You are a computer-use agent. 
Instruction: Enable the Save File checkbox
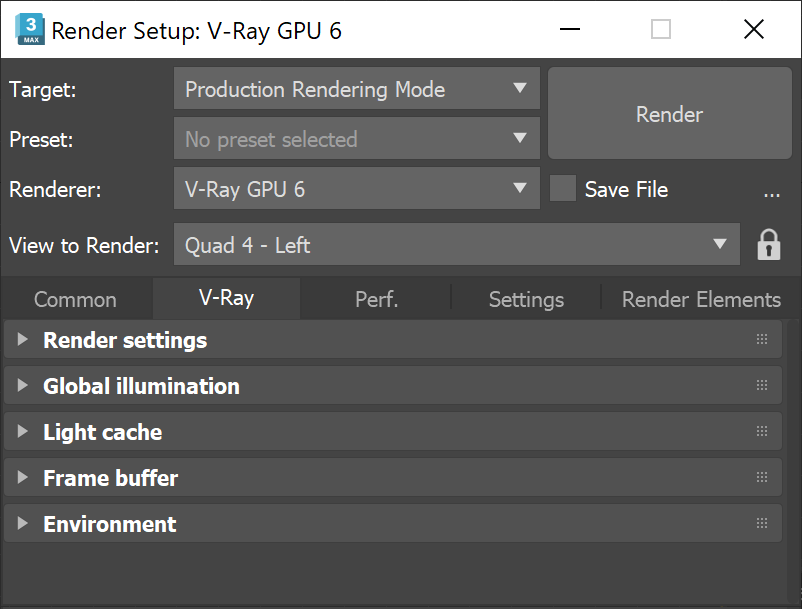pos(562,189)
